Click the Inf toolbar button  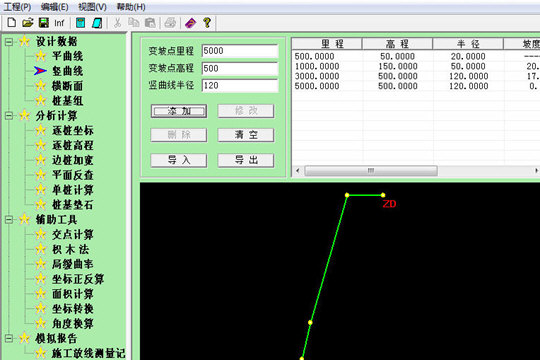click(59, 23)
